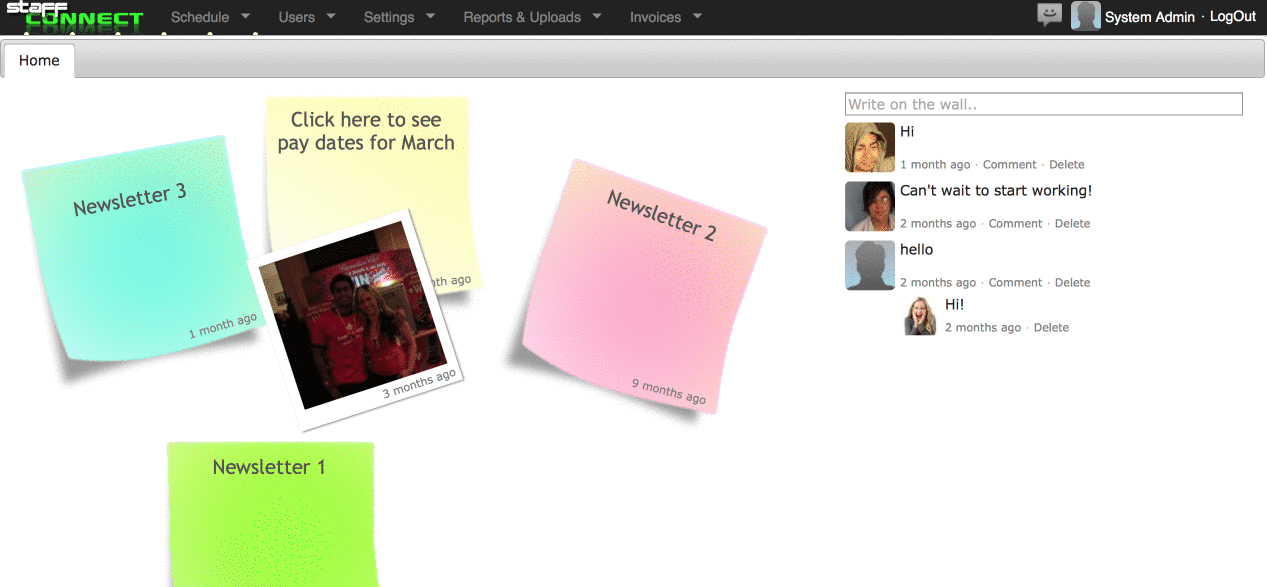This screenshot has height=587, width=1267.
Task: Delete 'Can't wait to start working!' post
Action: coord(1072,223)
